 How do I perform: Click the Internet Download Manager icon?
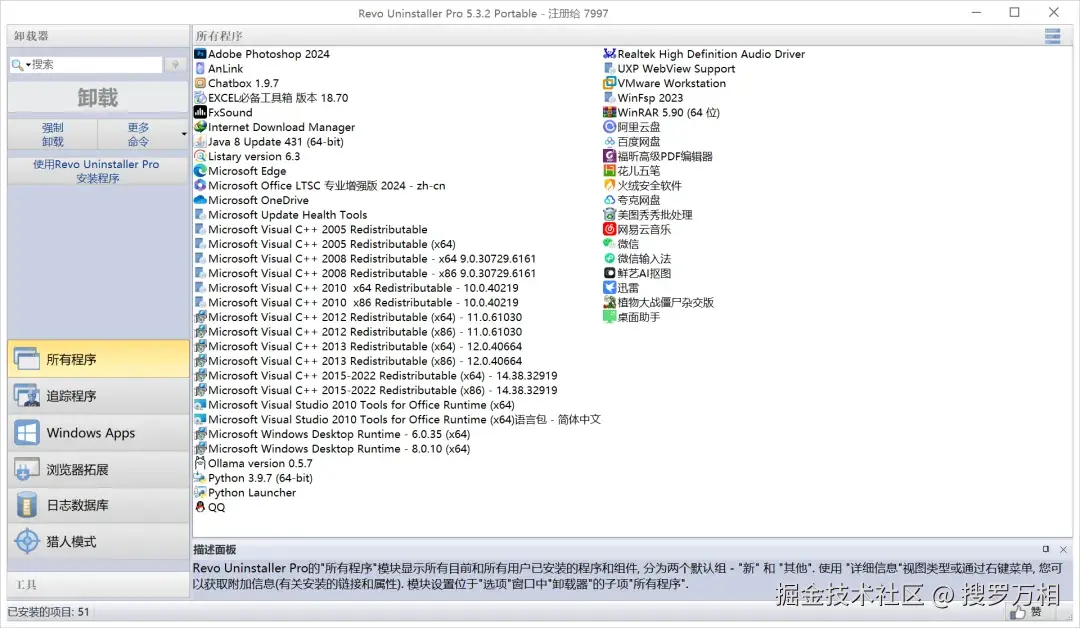tap(200, 127)
